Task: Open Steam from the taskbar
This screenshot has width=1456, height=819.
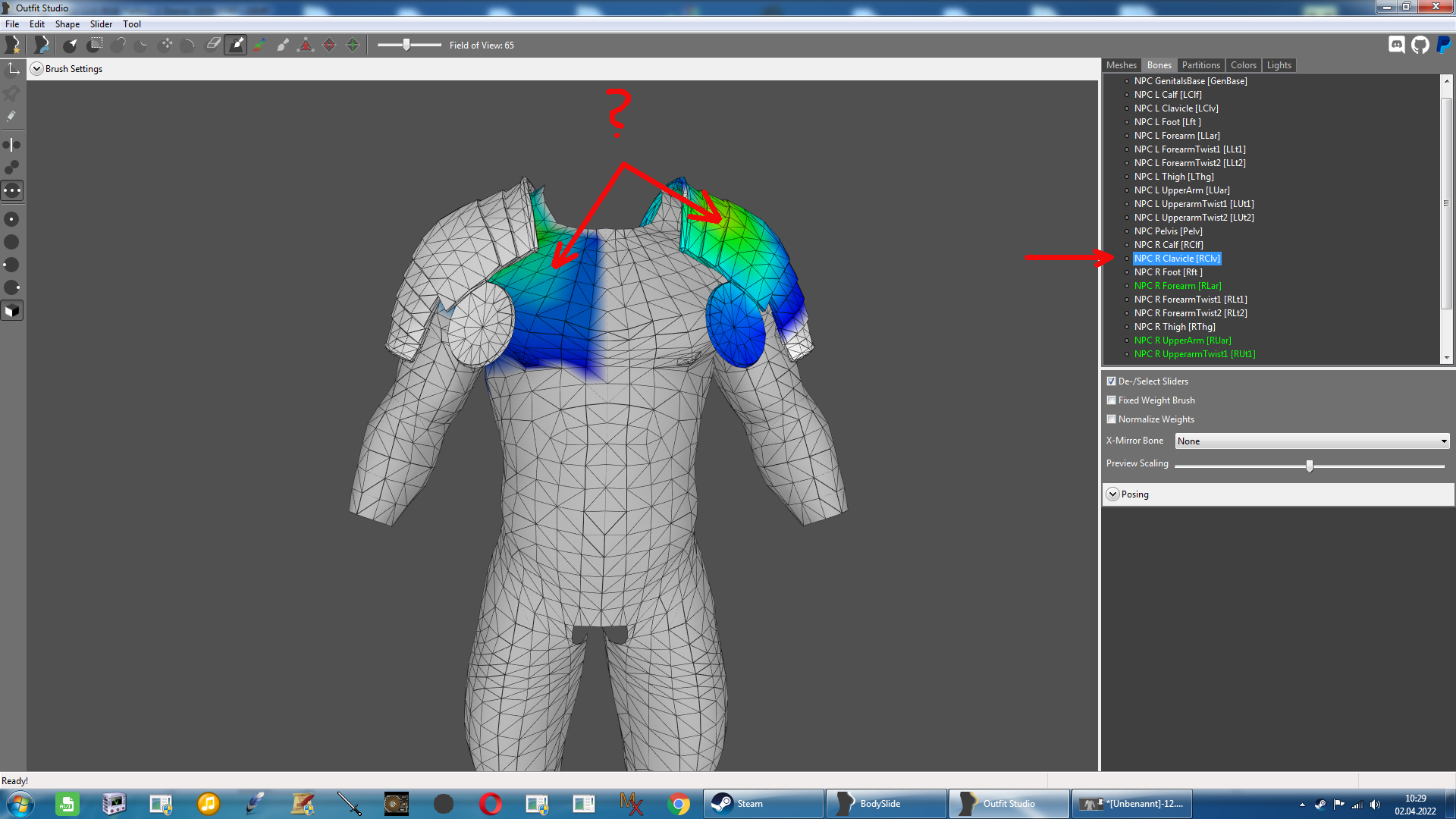Action: click(x=764, y=804)
